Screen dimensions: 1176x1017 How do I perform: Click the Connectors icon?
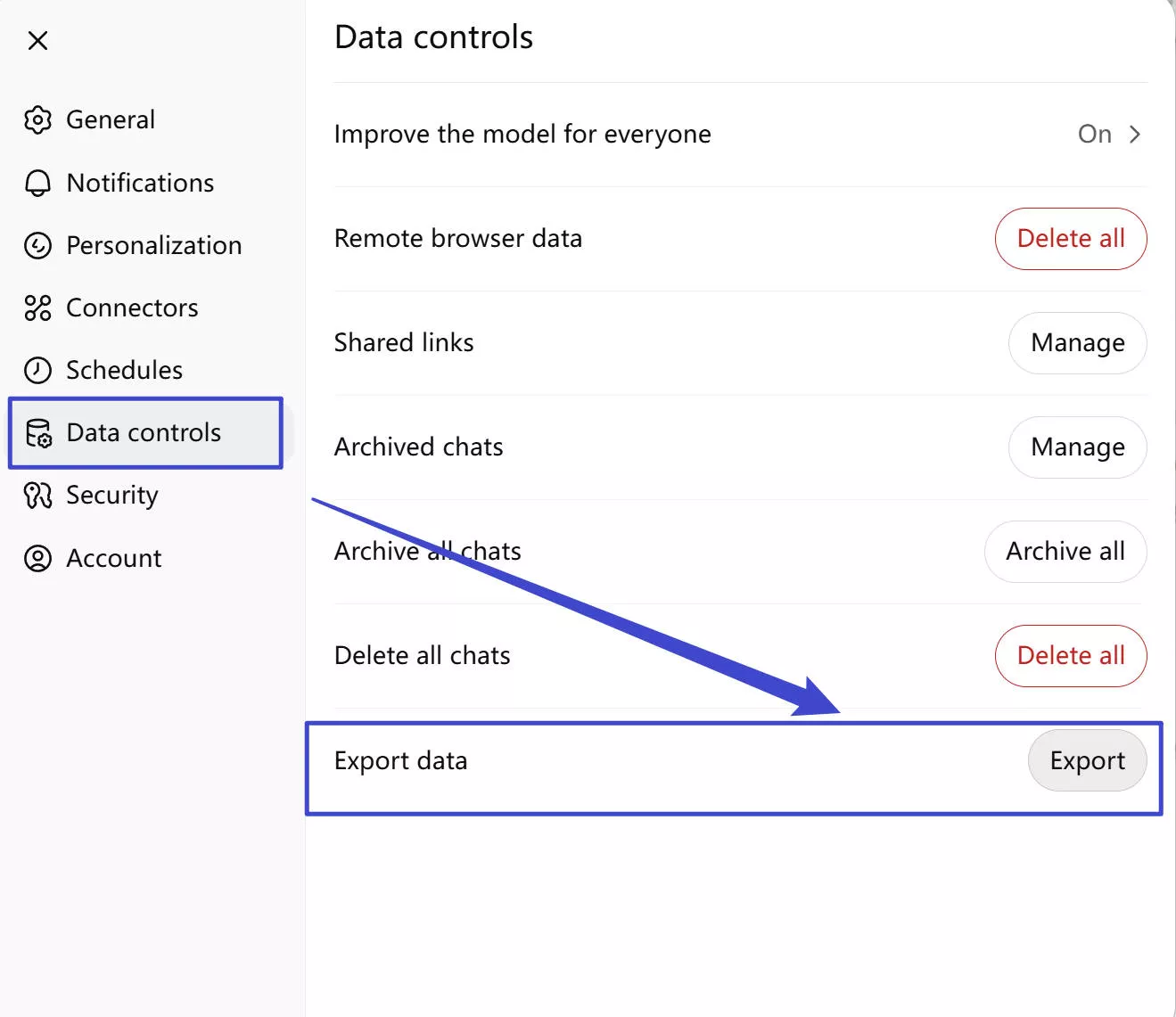pos(37,308)
